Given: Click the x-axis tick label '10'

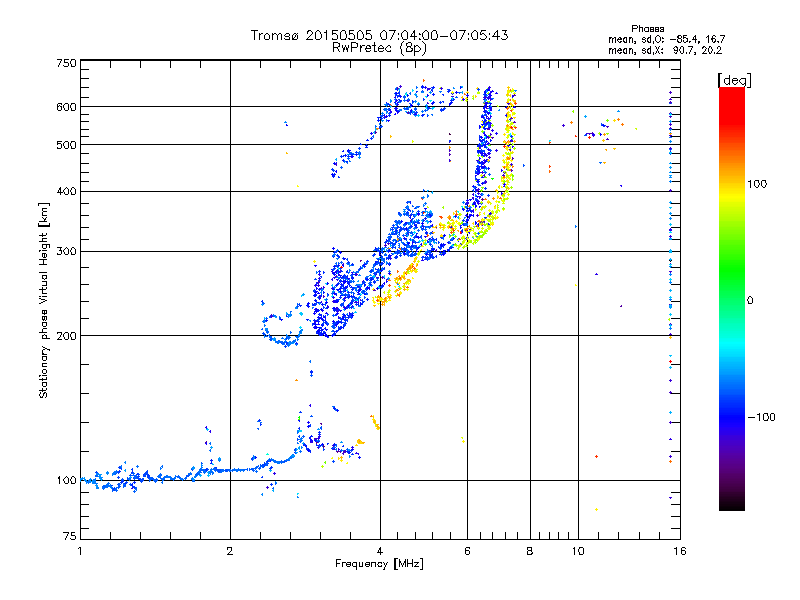Looking at the screenshot, I should [x=578, y=551].
